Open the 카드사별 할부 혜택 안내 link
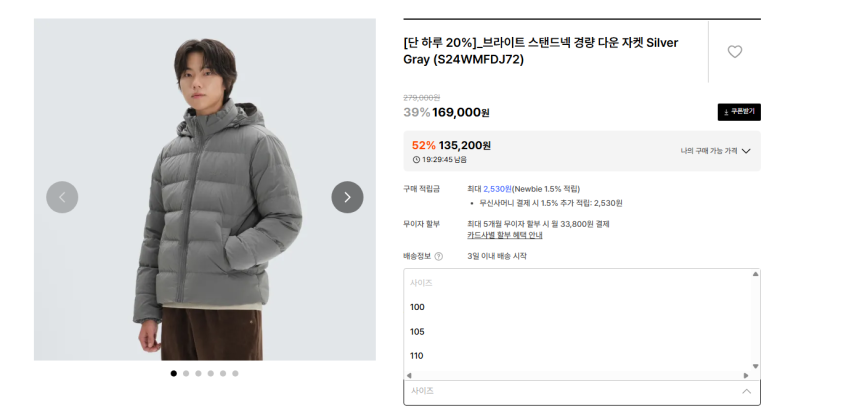The image size is (849, 408). click(505, 235)
